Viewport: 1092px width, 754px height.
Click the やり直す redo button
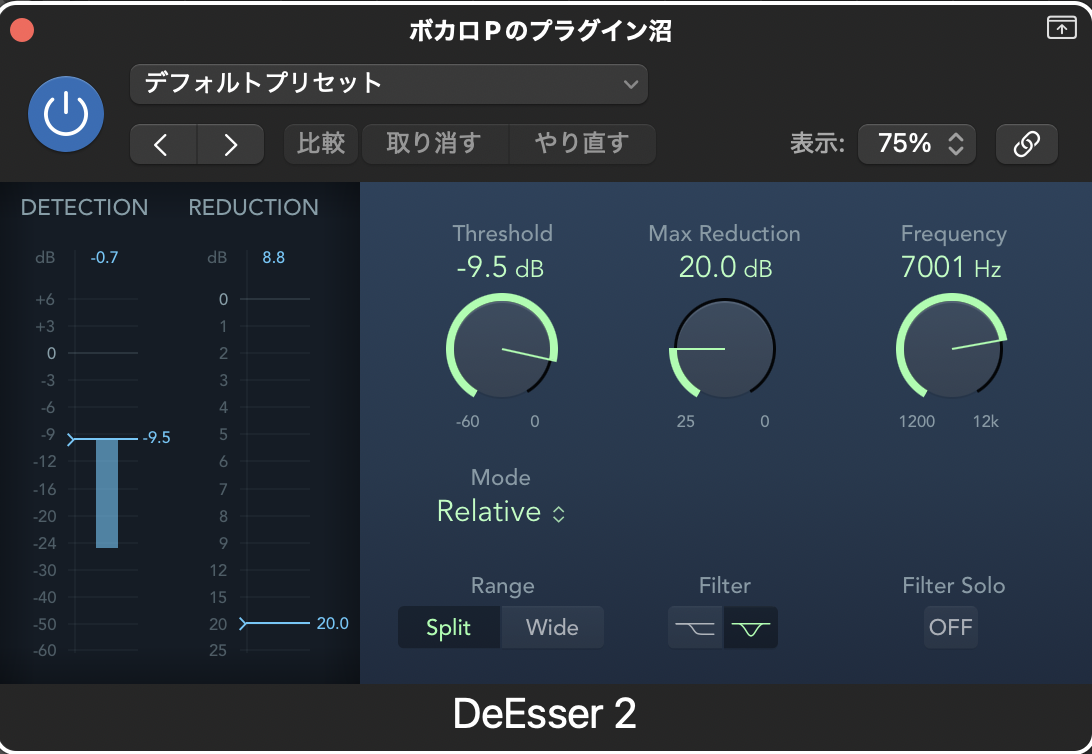click(582, 144)
